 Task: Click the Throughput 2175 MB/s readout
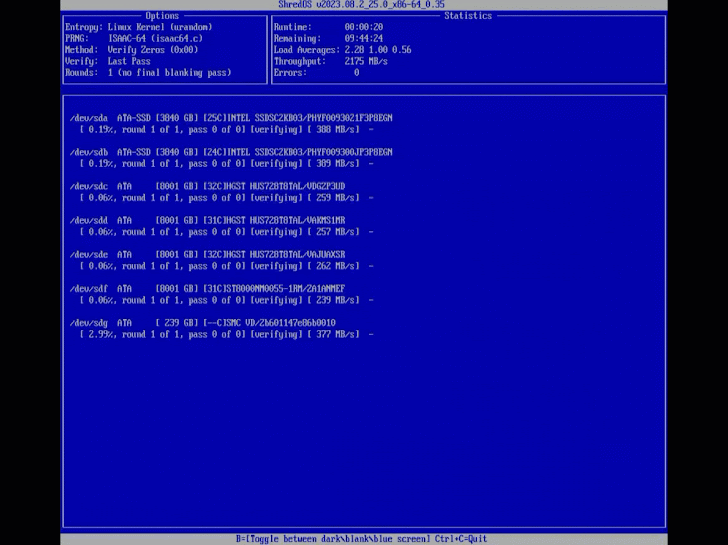330,61
